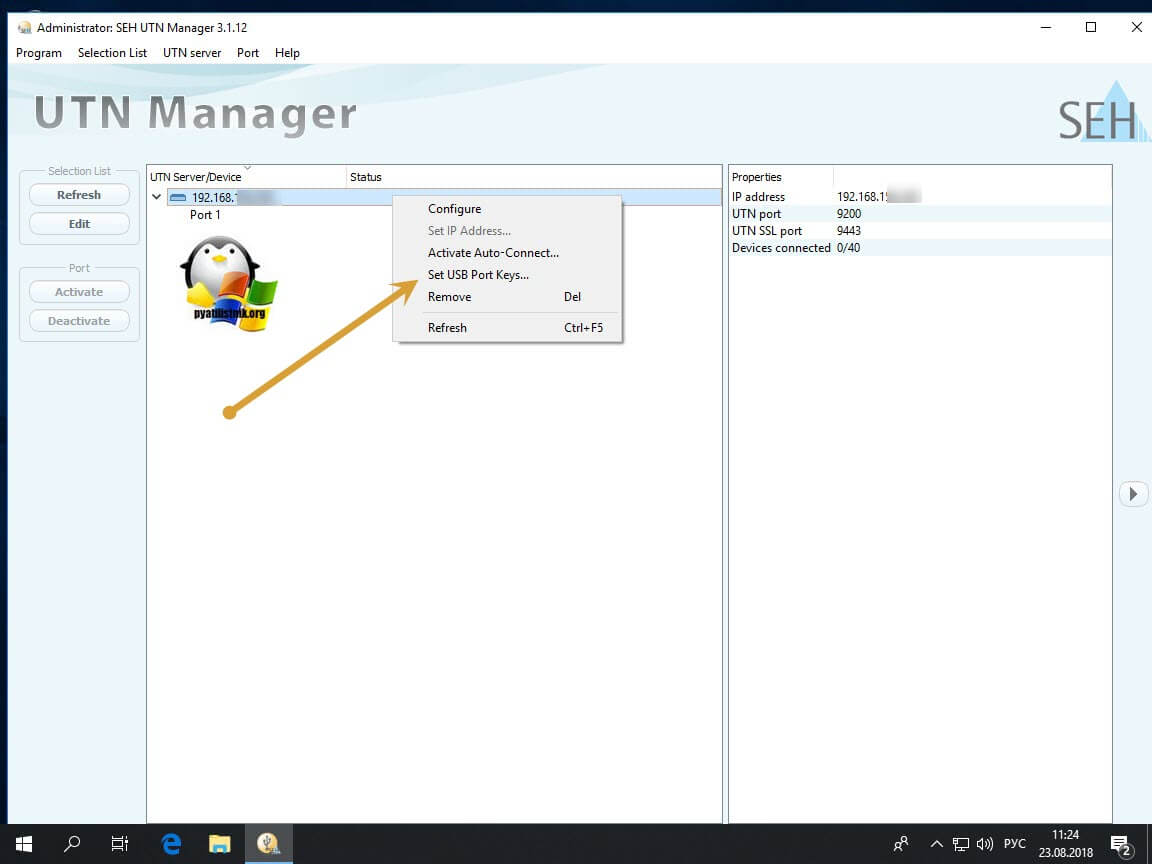Open the Help menu
Screen dimensions: 1152x864
(287, 53)
